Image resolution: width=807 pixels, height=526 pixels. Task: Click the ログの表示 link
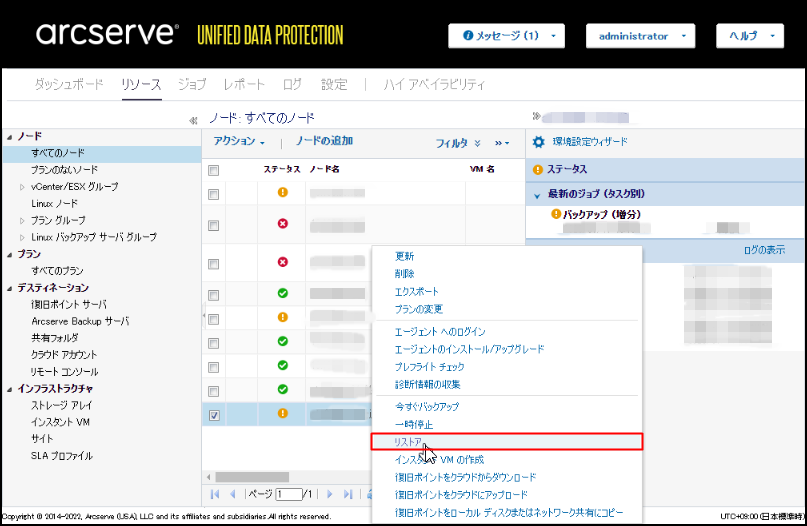(764, 250)
